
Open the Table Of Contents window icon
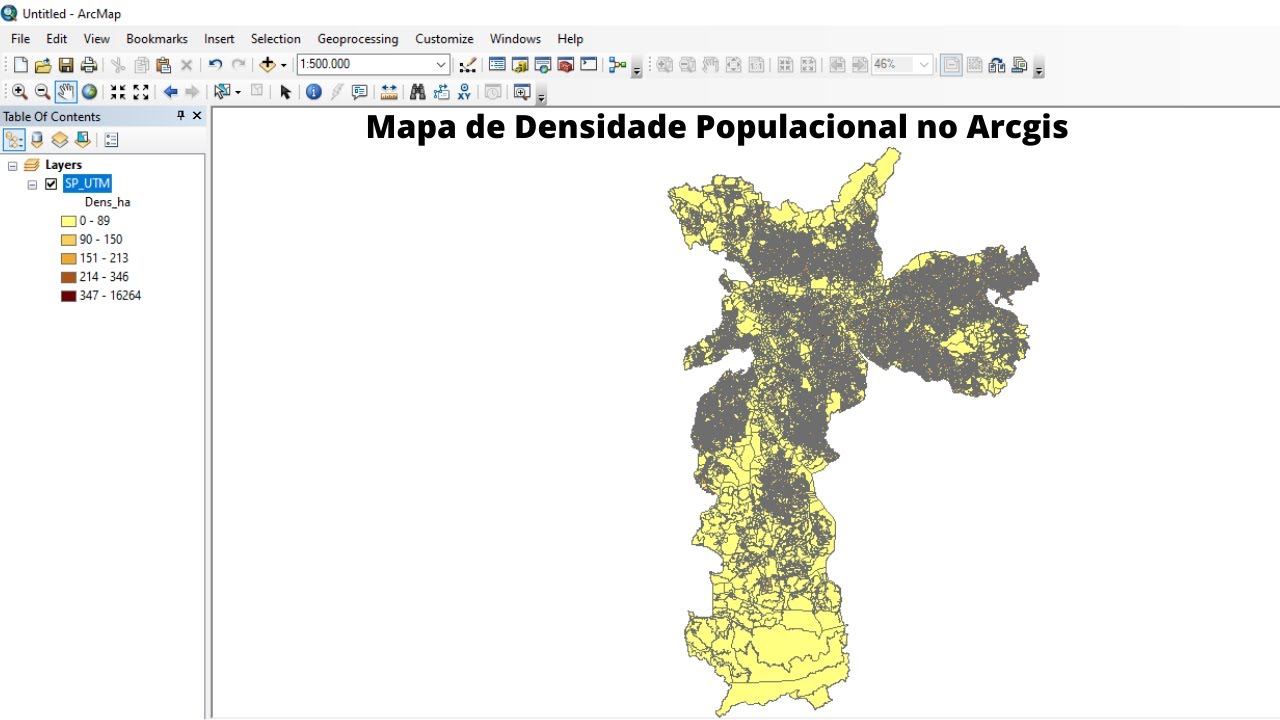pos(497,65)
